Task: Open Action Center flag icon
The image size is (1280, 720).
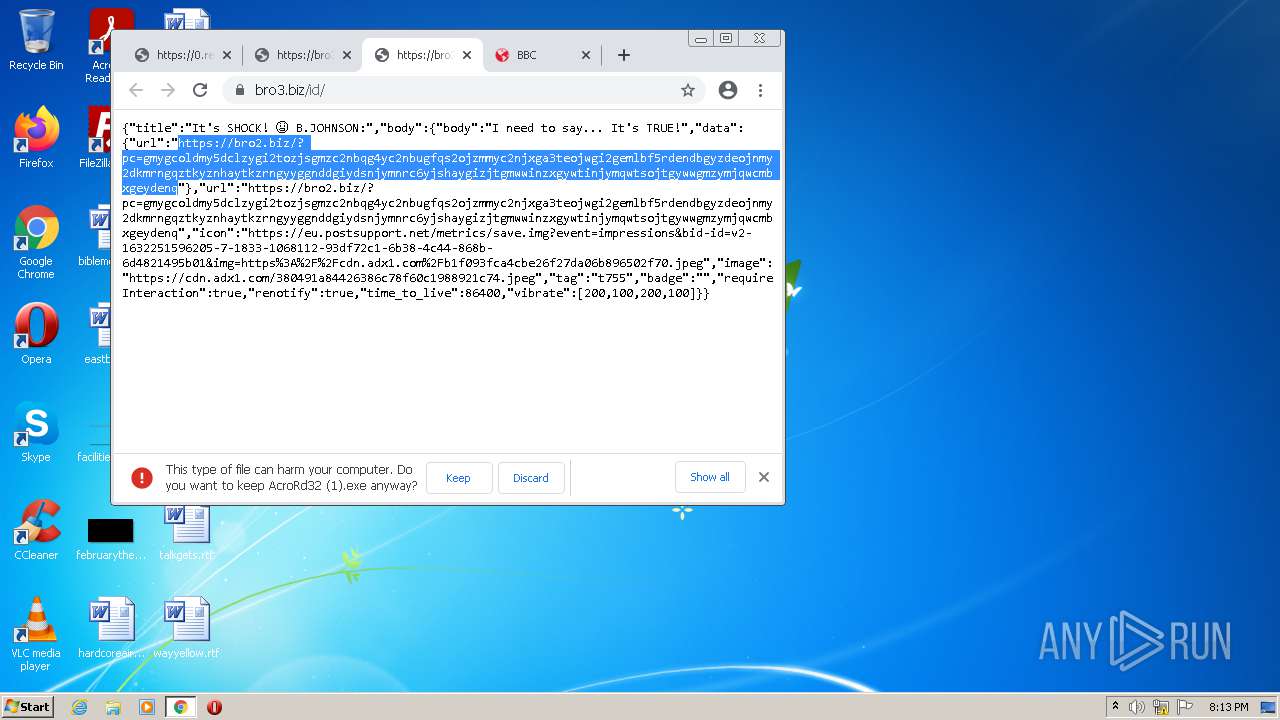Action: tap(1183, 707)
